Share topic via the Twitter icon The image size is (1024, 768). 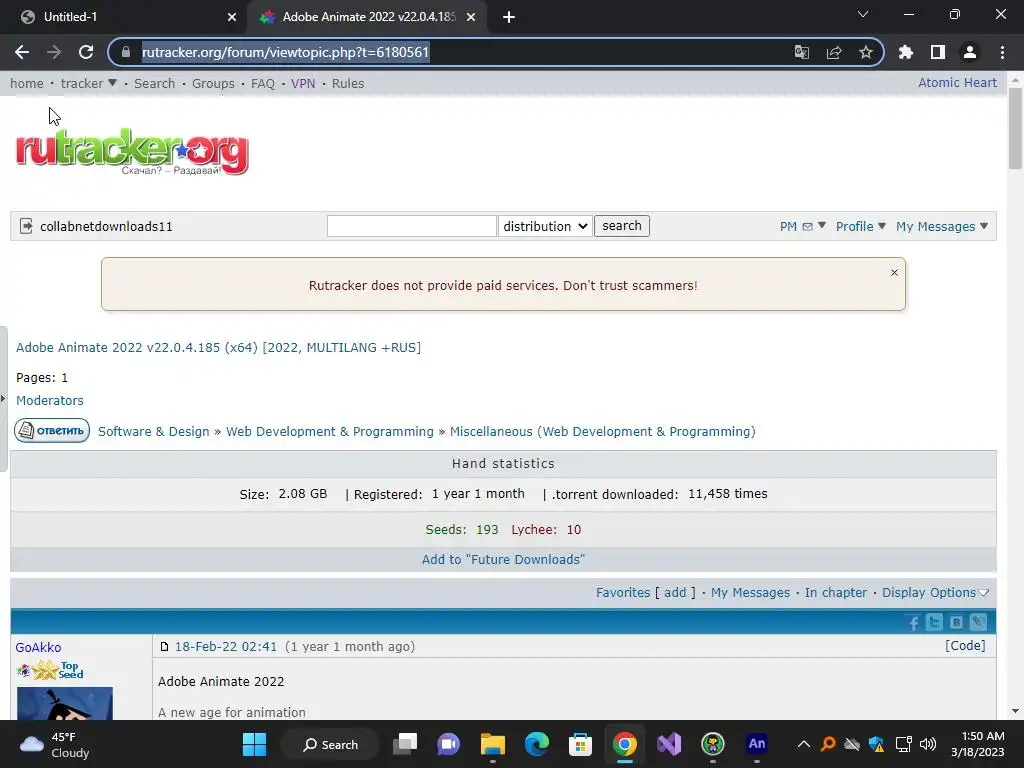click(x=935, y=622)
